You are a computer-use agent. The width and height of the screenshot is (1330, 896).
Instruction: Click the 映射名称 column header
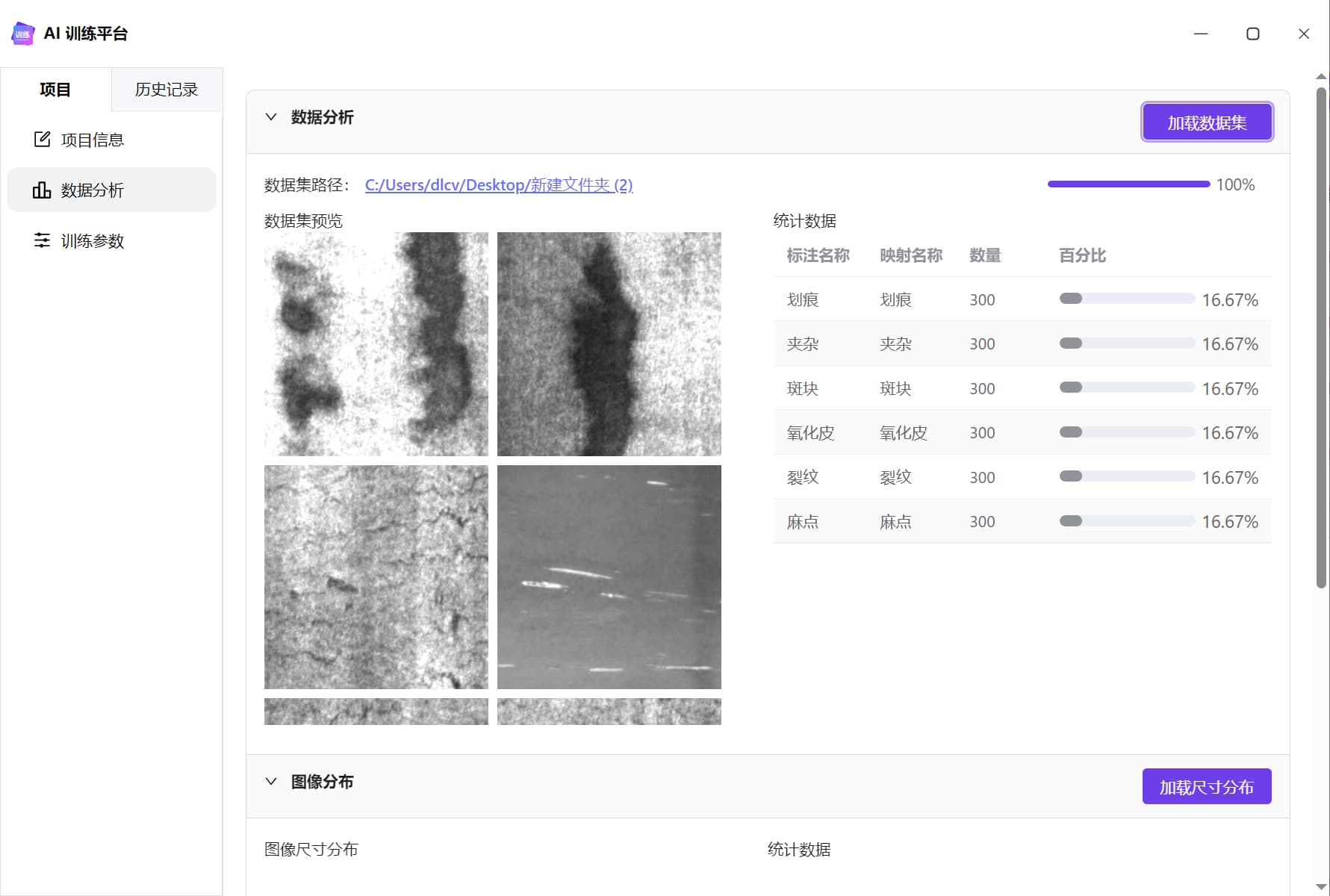[x=911, y=255]
